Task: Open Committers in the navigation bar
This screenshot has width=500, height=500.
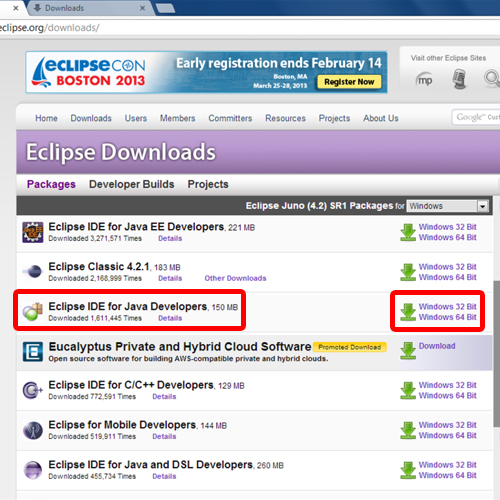Action: coord(230,118)
